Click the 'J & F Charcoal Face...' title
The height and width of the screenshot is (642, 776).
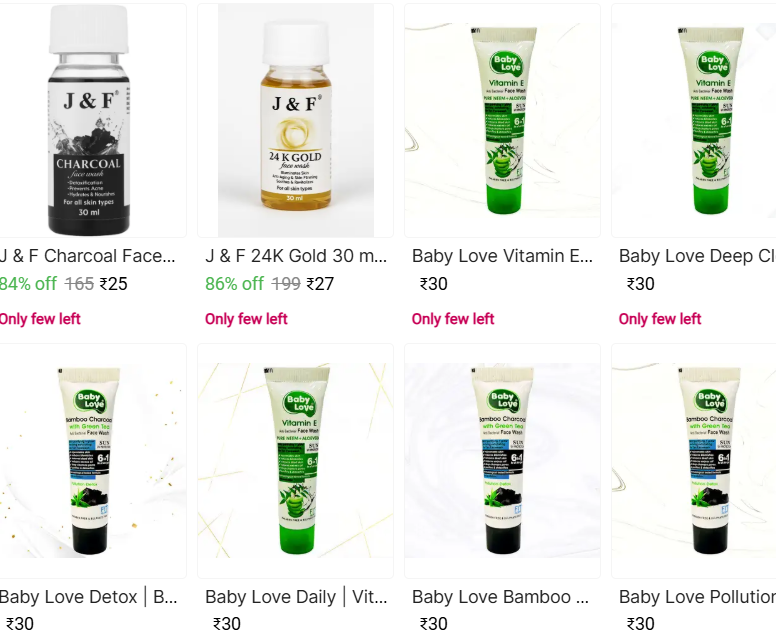[87, 256]
